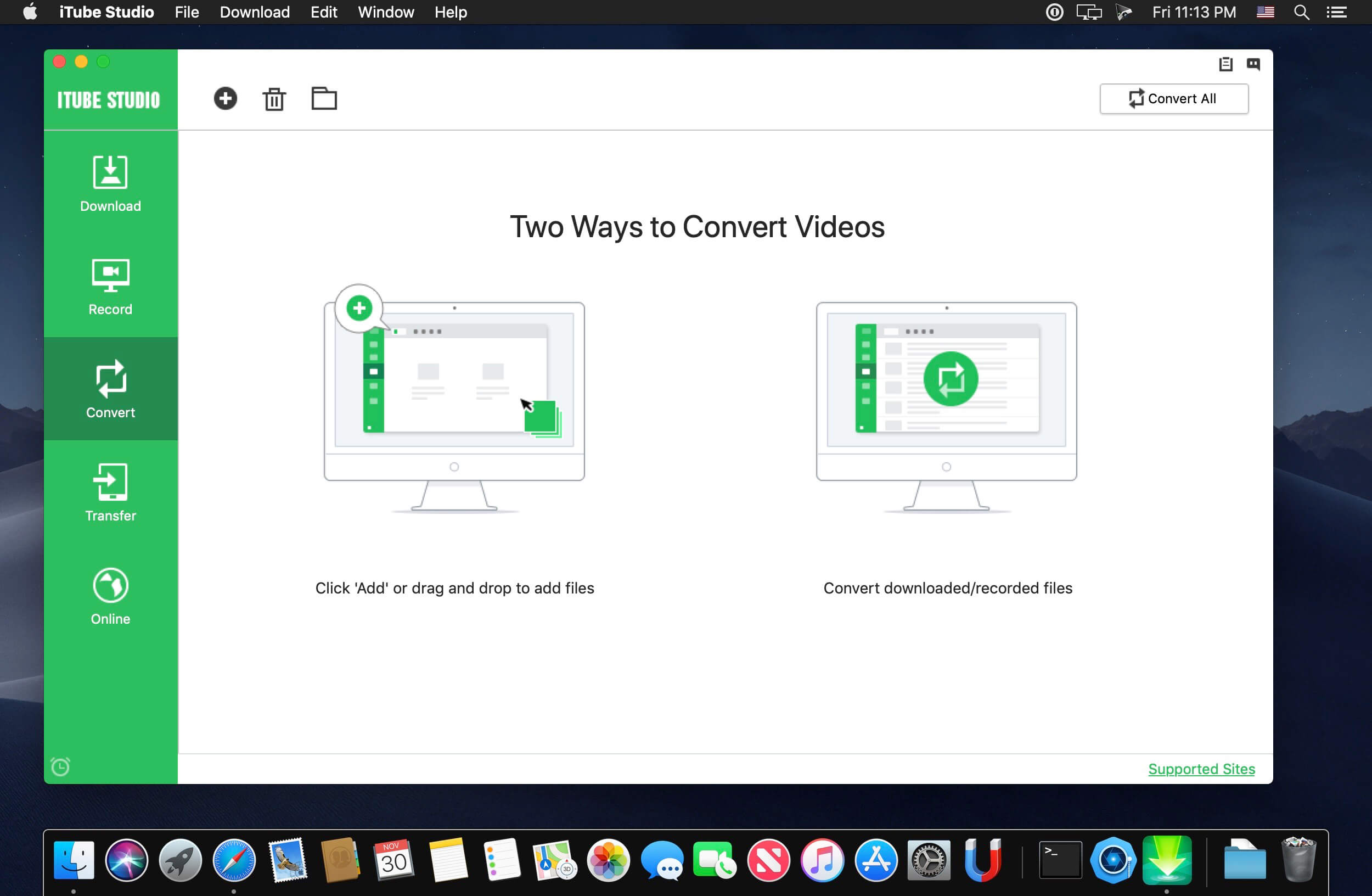Open the feedback speech-bubble icon
1372x896 pixels.
point(1254,64)
